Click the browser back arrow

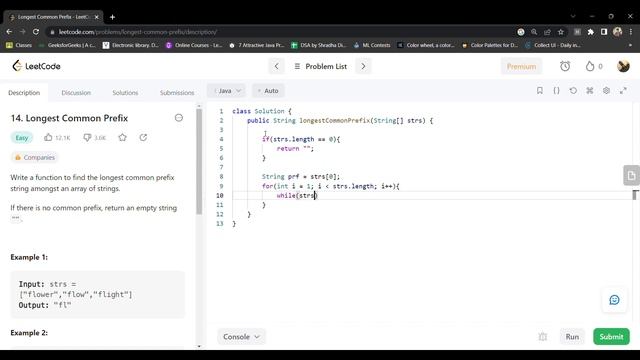point(9,32)
